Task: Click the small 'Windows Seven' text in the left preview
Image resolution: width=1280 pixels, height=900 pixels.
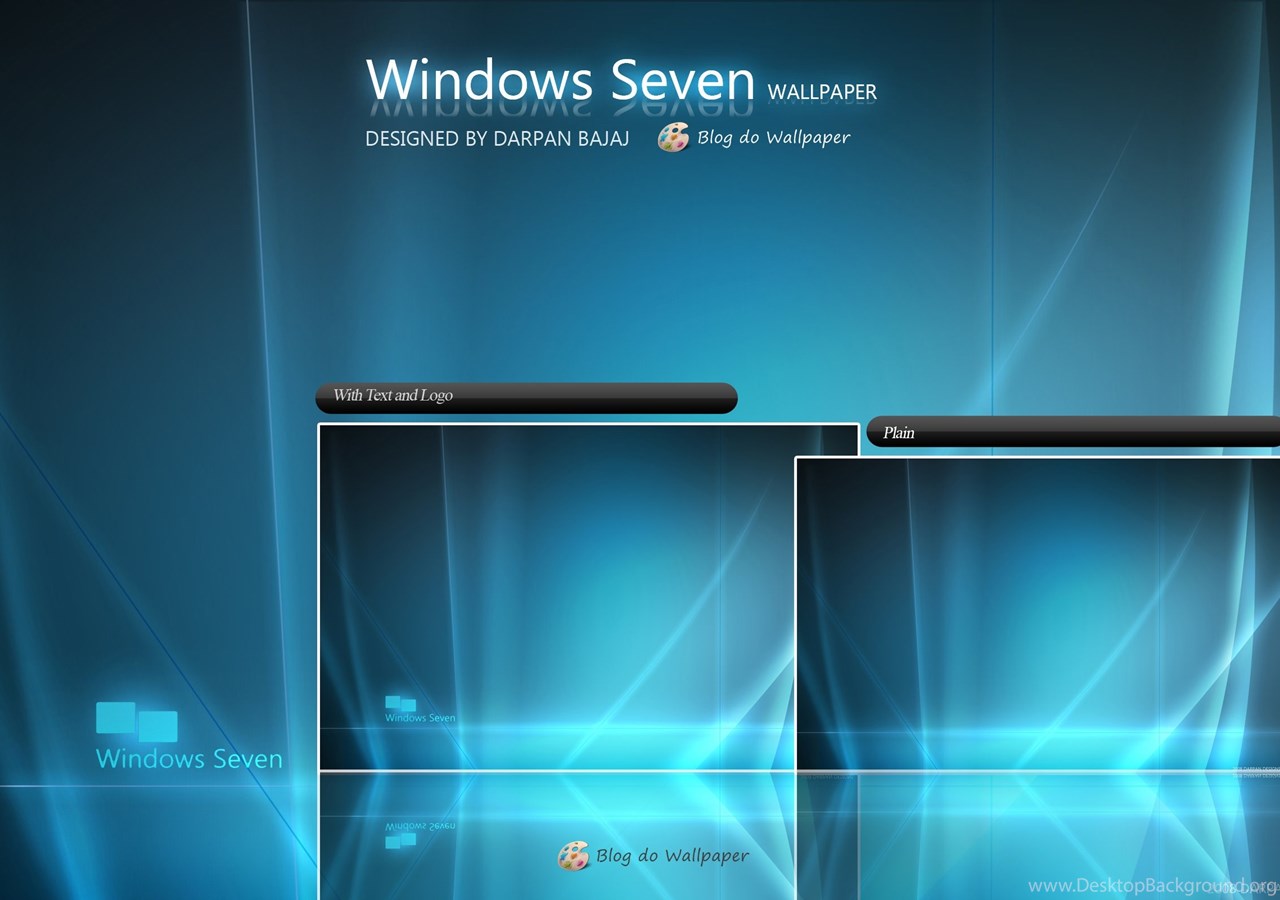Action: [420, 718]
